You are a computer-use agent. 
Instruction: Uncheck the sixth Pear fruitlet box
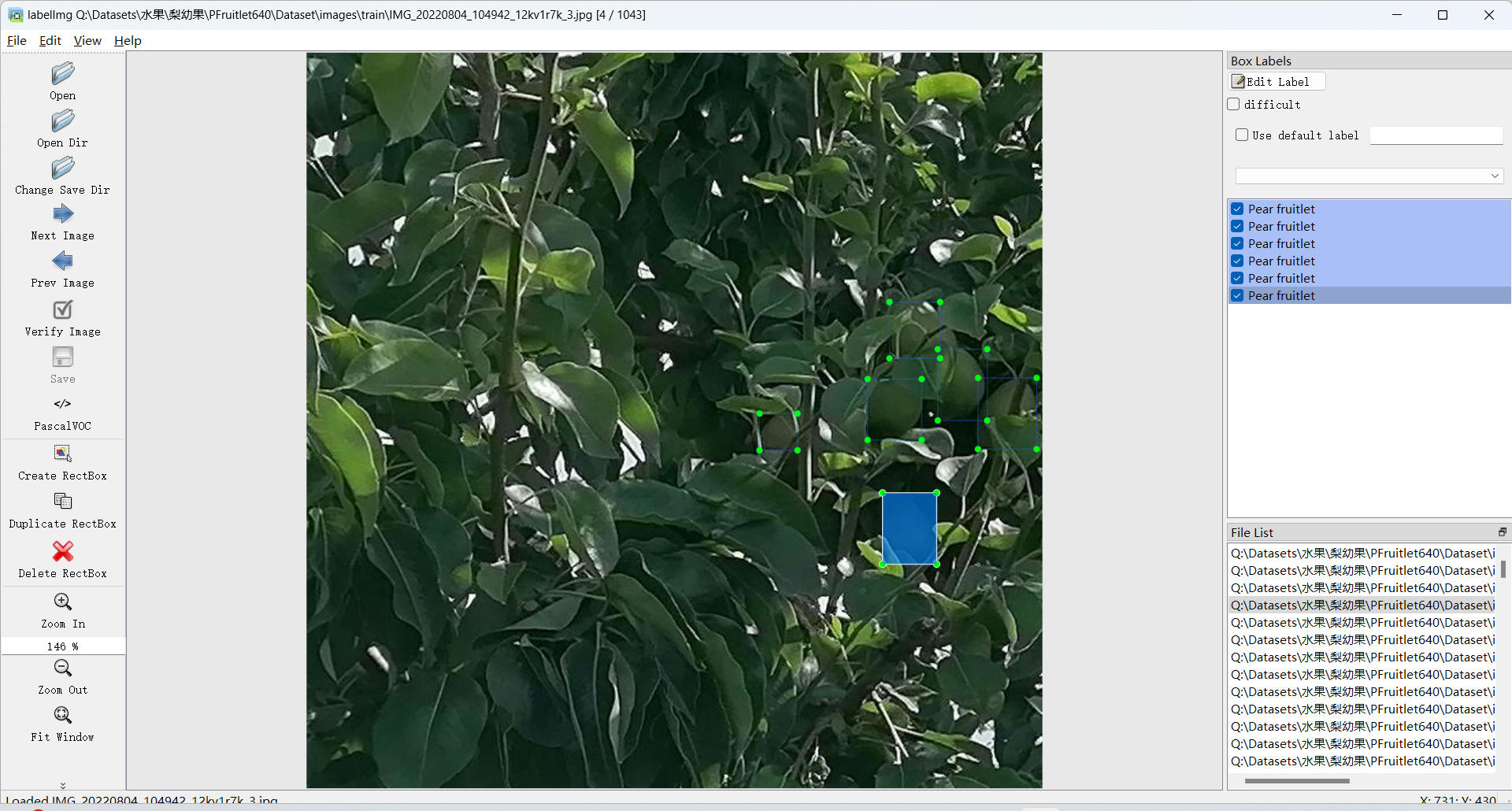click(x=1238, y=295)
